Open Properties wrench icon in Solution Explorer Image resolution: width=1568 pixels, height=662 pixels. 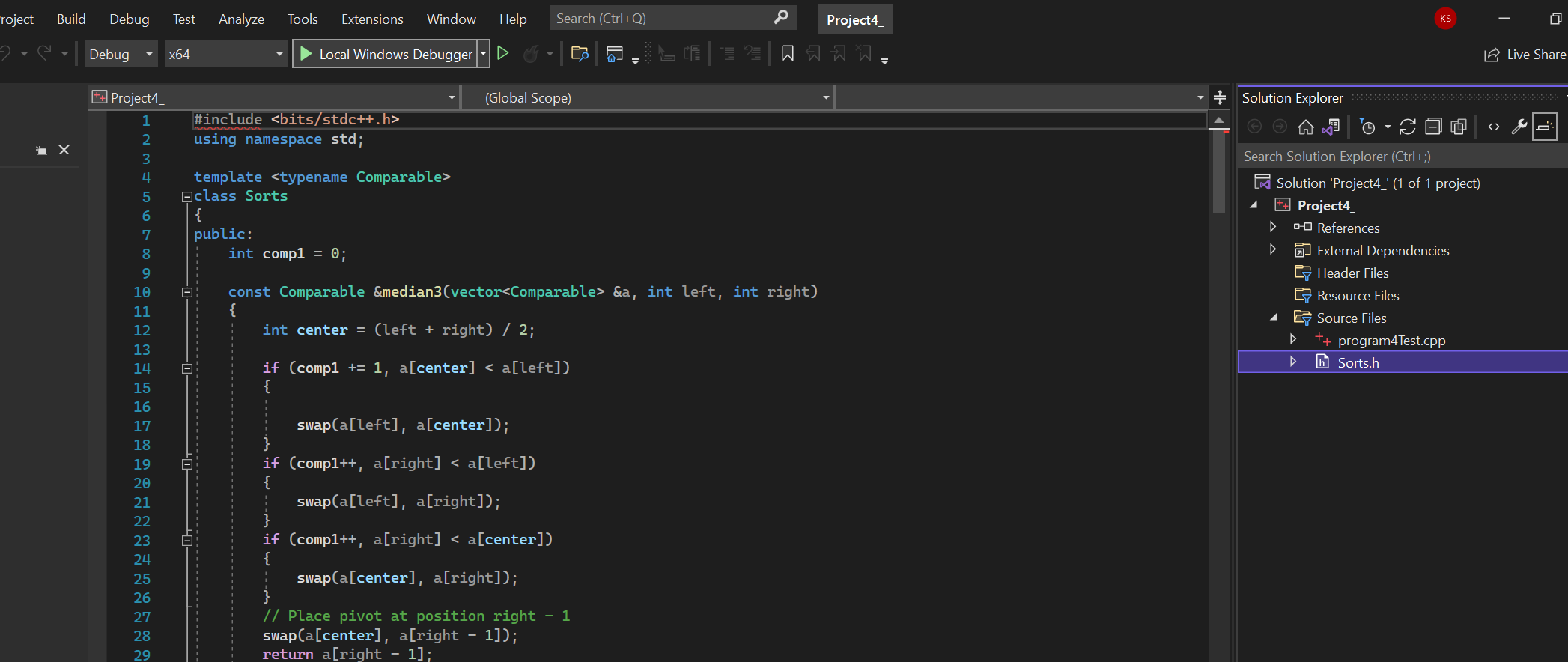[1519, 127]
